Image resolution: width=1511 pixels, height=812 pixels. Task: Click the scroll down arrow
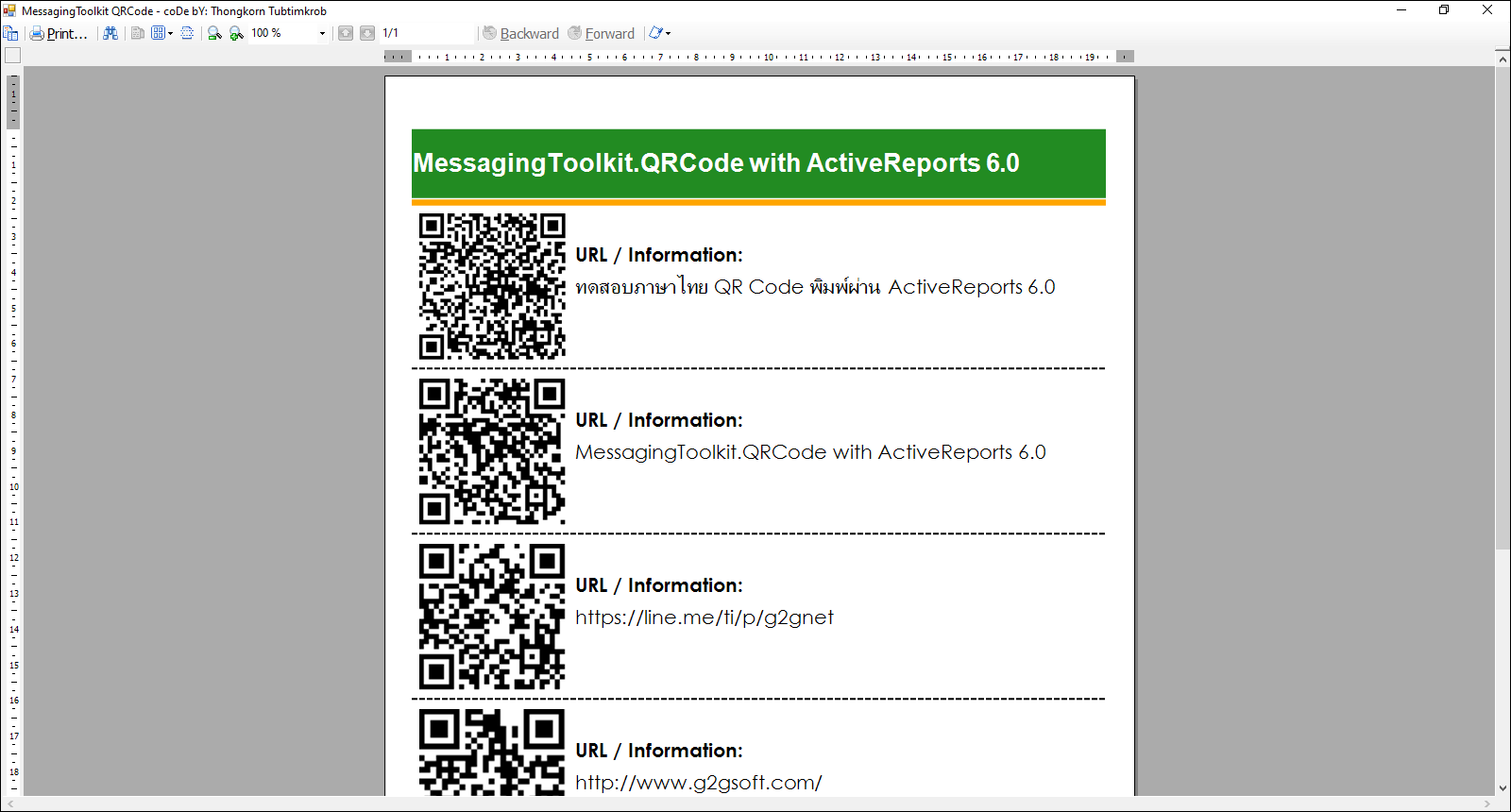[x=1503, y=788]
